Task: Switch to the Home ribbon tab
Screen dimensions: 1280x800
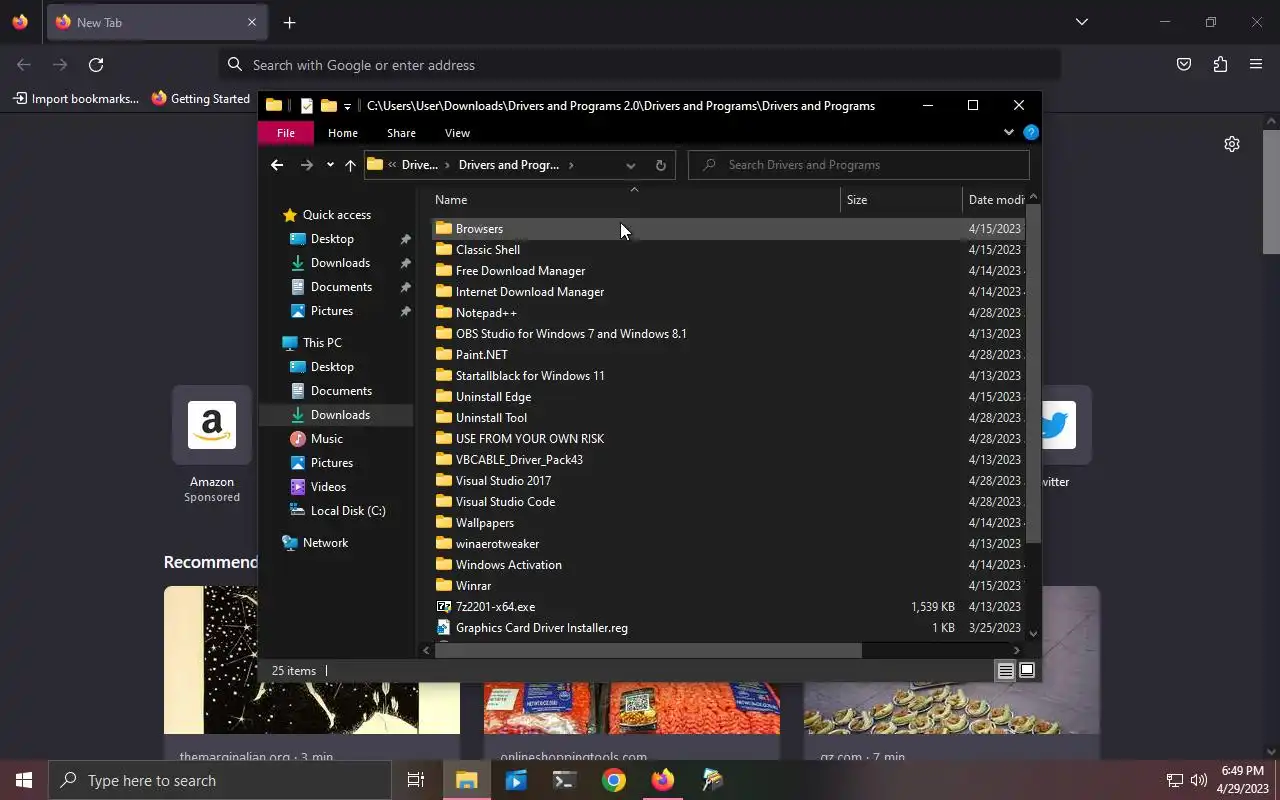Action: point(343,133)
